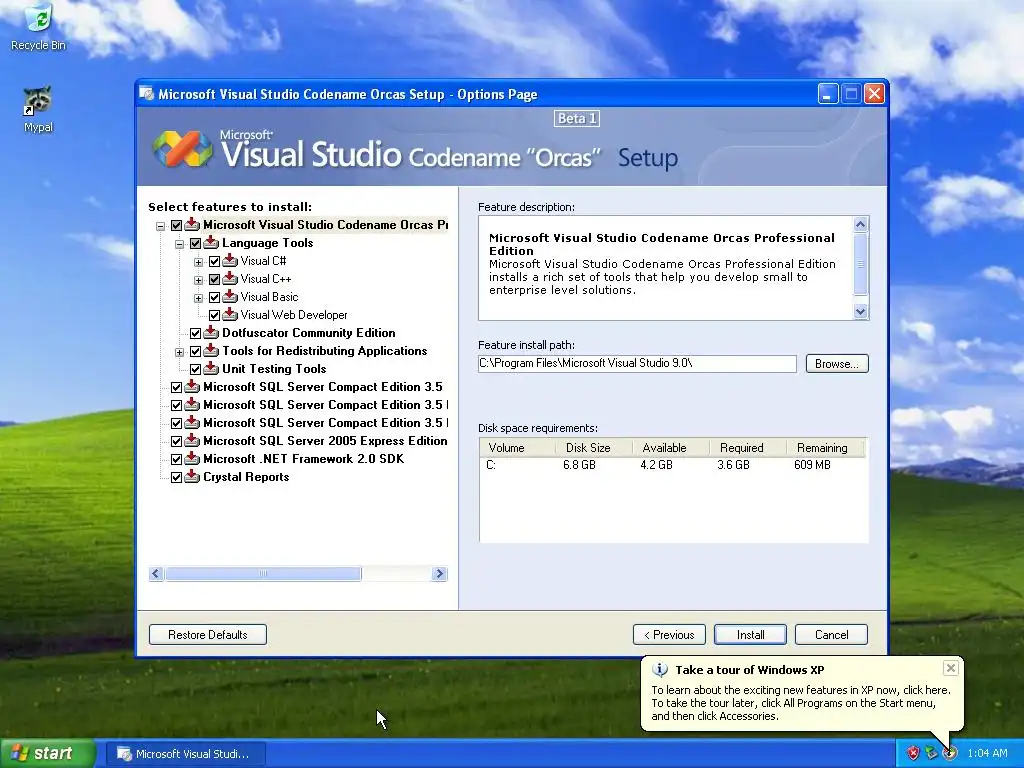Click the Volume column header
The image size is (1024, 768).
point(518,447)
